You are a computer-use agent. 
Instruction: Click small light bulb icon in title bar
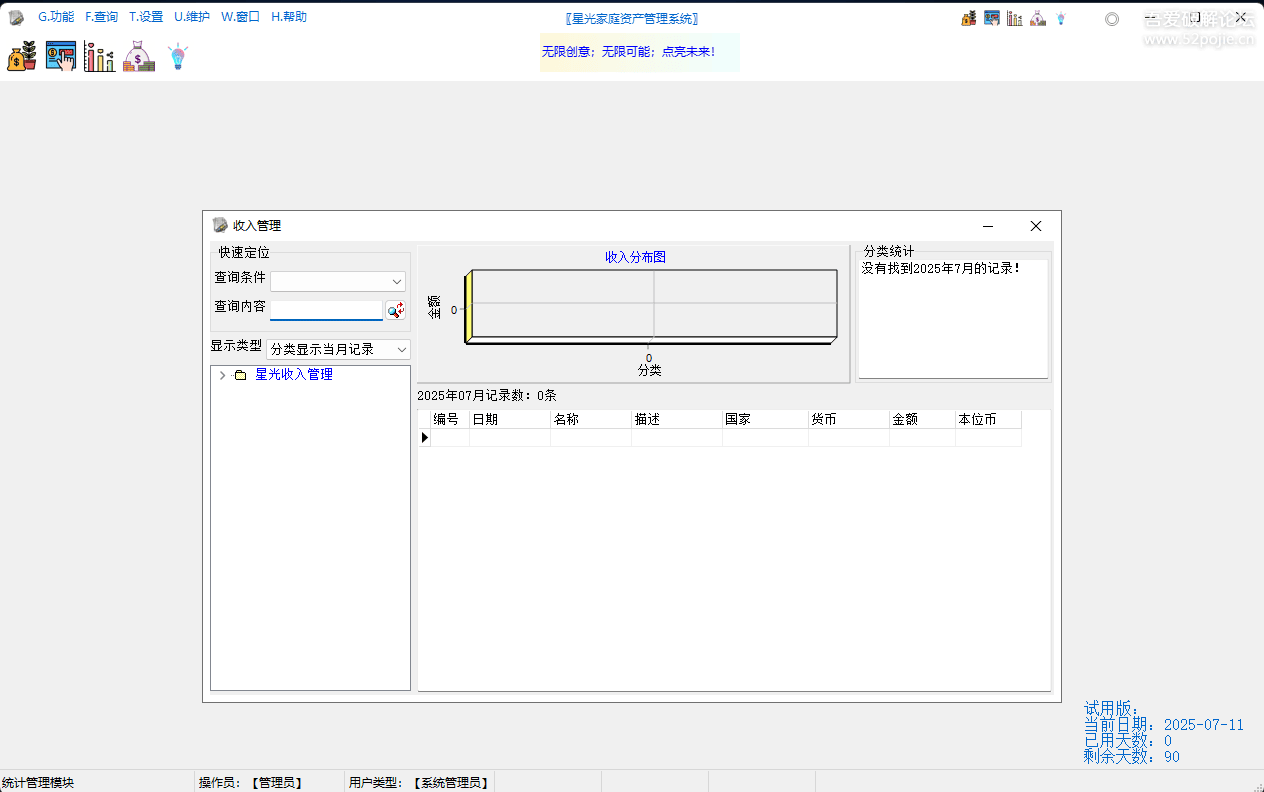click(x=1061, y=18)
